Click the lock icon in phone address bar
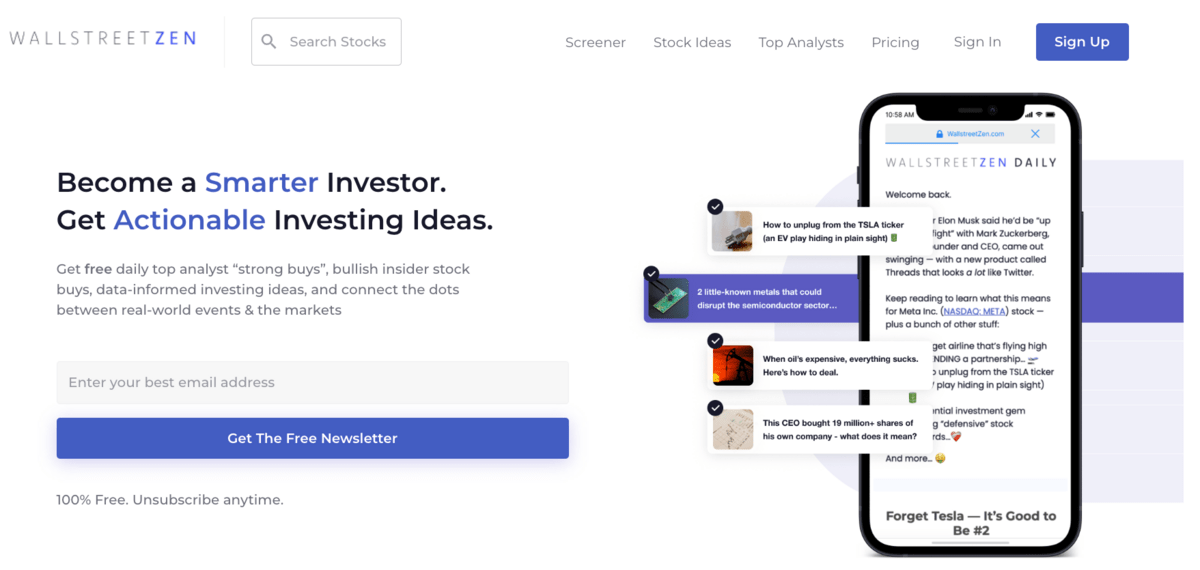1200x570 pixels. click(940, 134)
